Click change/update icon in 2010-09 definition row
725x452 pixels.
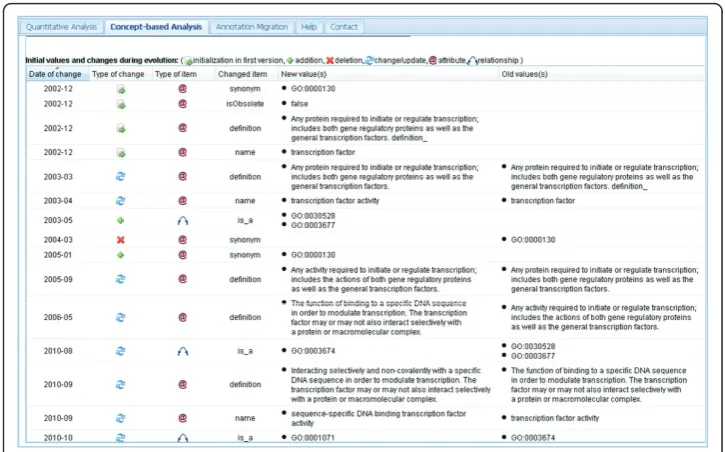[121, 385]
